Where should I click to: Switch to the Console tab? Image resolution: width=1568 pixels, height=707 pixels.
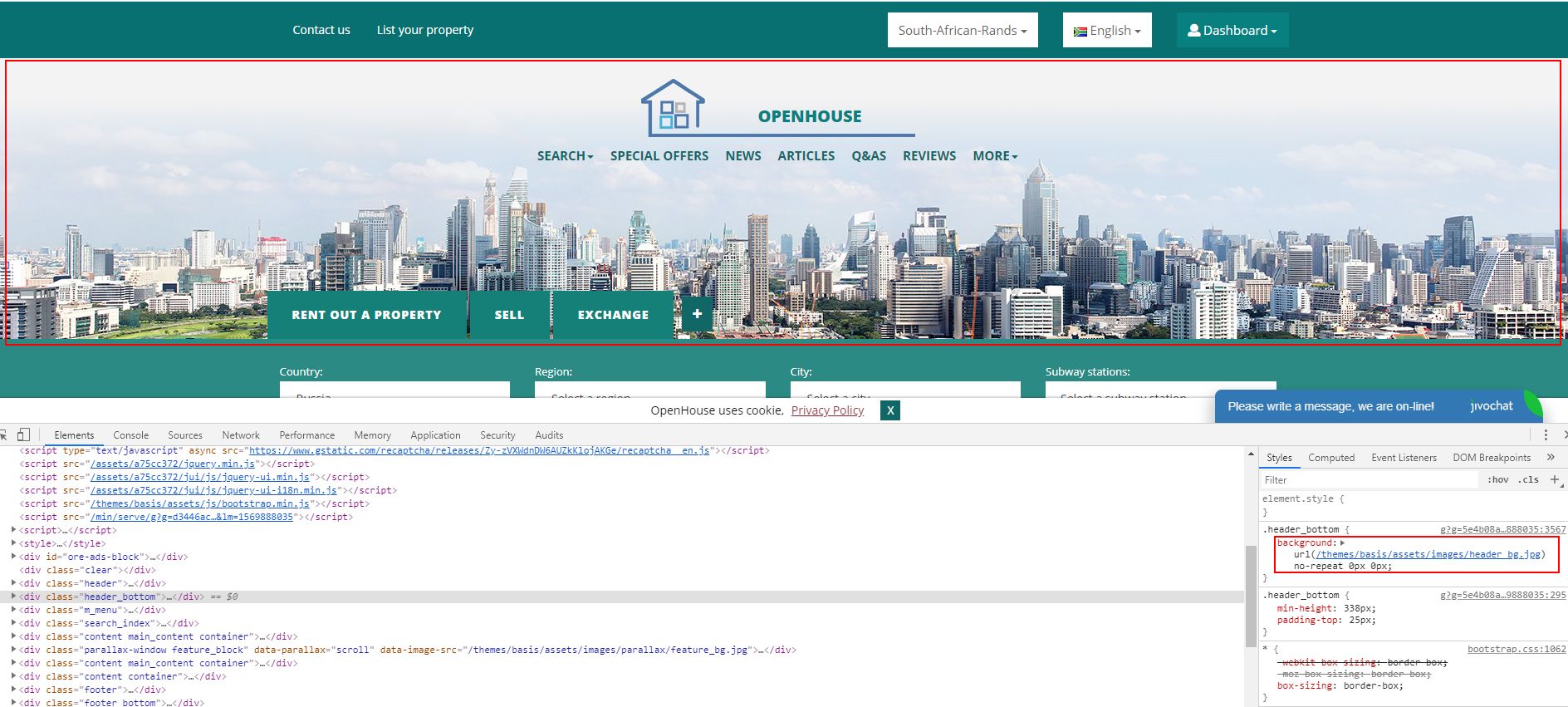(130, 435)
